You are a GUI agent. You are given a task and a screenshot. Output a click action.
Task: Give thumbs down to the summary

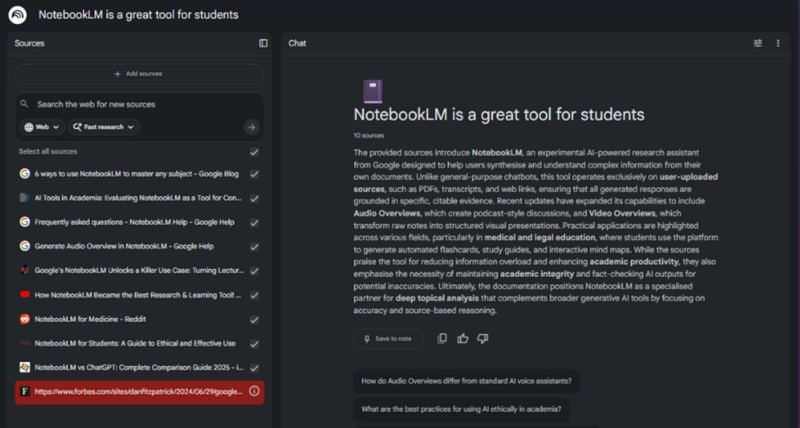click(483, 338)
